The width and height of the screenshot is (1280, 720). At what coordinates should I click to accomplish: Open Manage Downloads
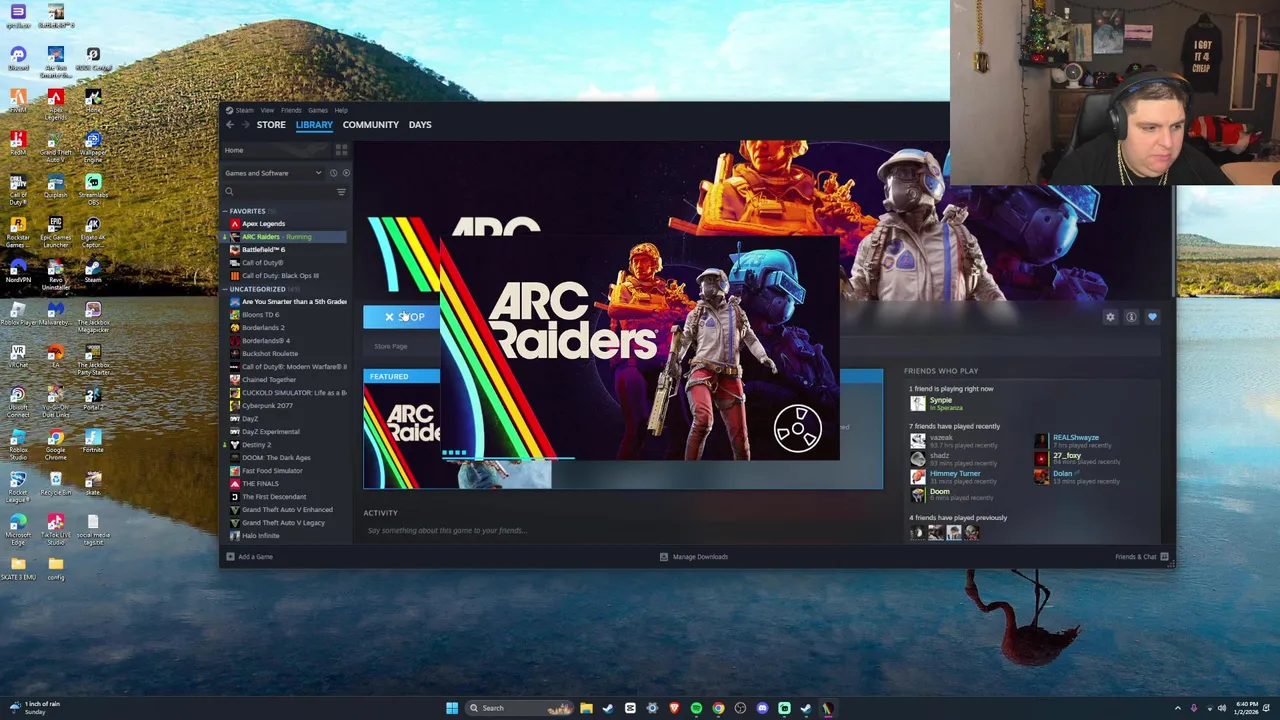click(x=693, y=557)
